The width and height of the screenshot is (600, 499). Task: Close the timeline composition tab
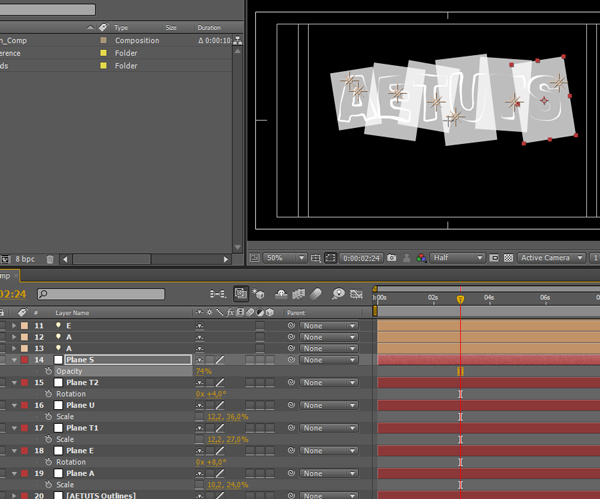pos(16,276)
